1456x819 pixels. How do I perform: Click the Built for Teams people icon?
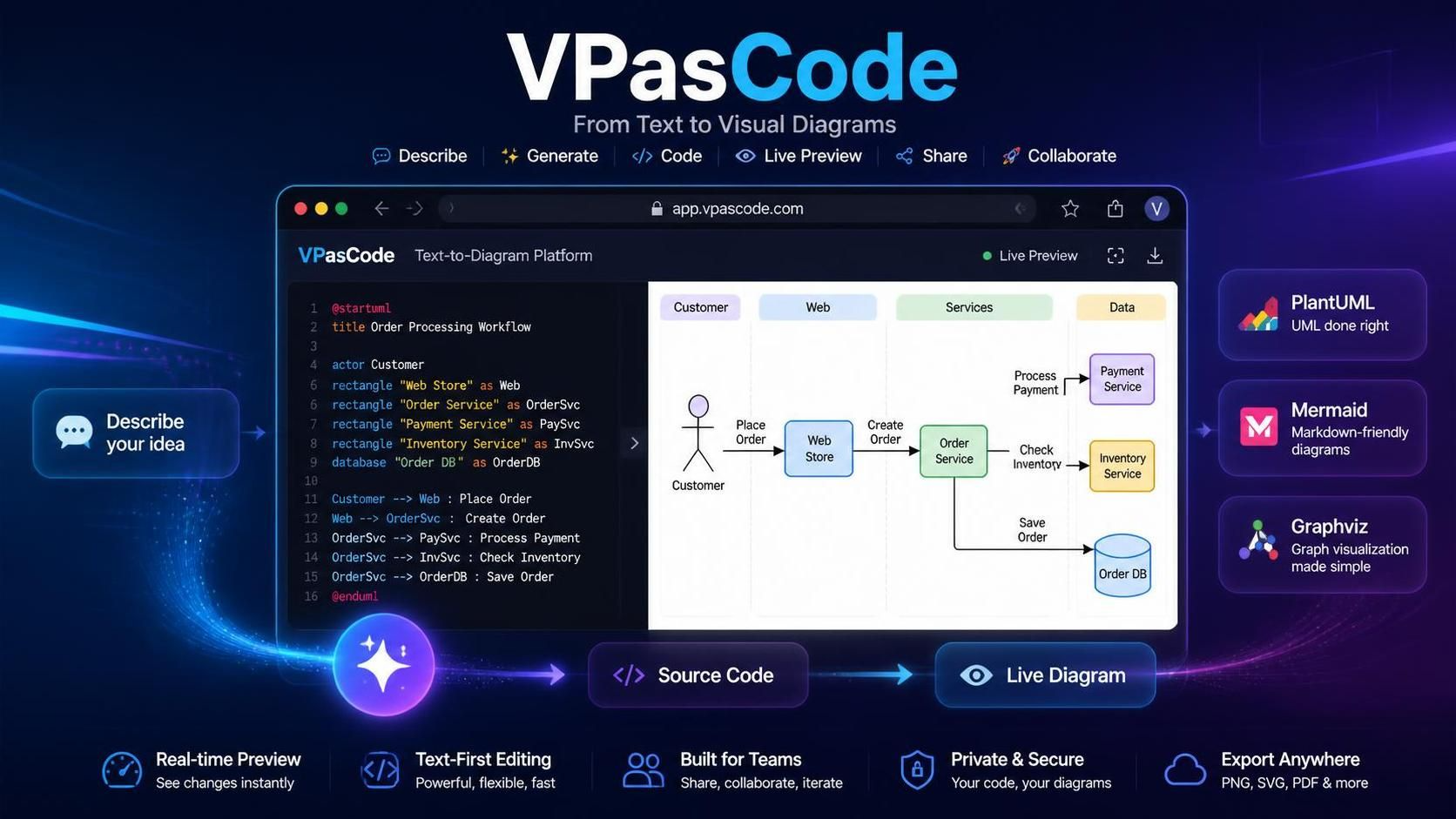644,770
